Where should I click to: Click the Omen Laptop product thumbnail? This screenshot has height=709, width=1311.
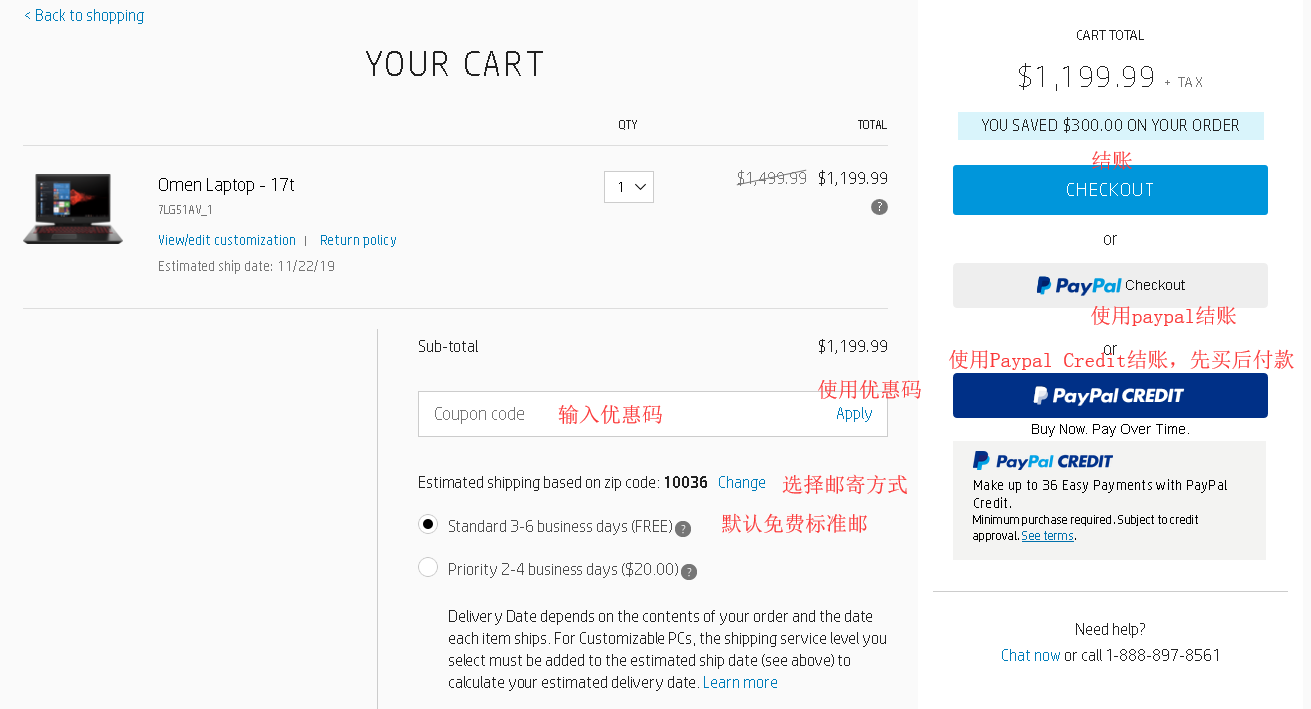[73, 208]
